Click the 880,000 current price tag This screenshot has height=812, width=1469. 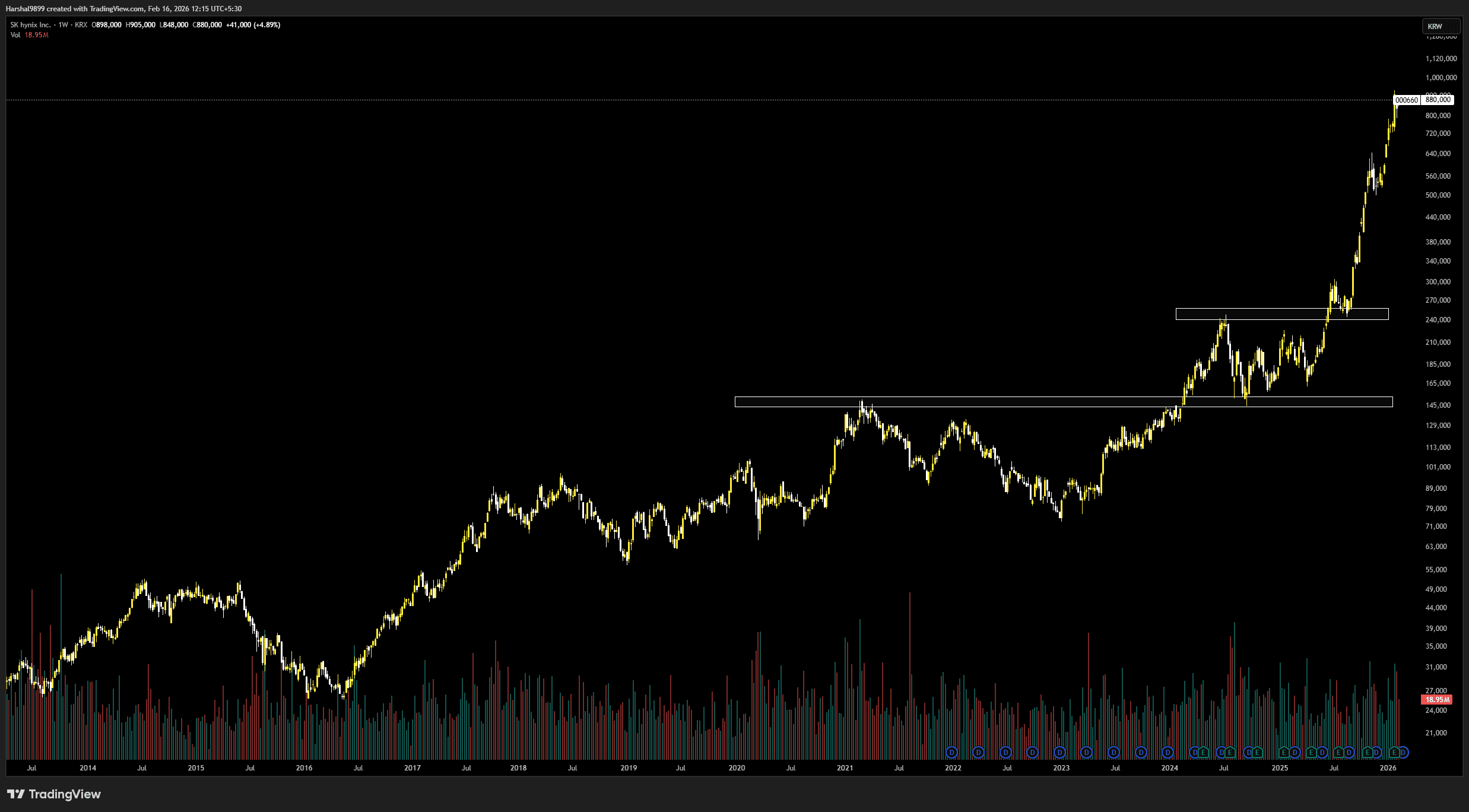coord(1438,100)
